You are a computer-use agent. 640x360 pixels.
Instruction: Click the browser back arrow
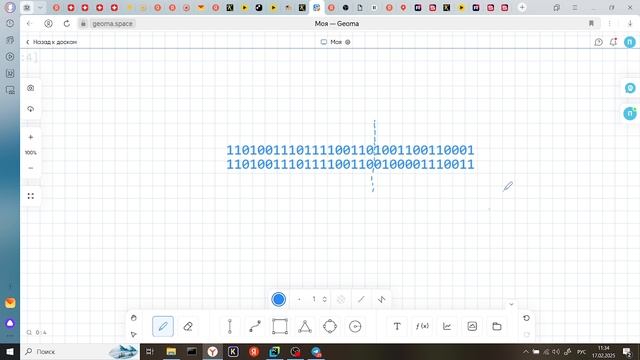coord(29,24)
